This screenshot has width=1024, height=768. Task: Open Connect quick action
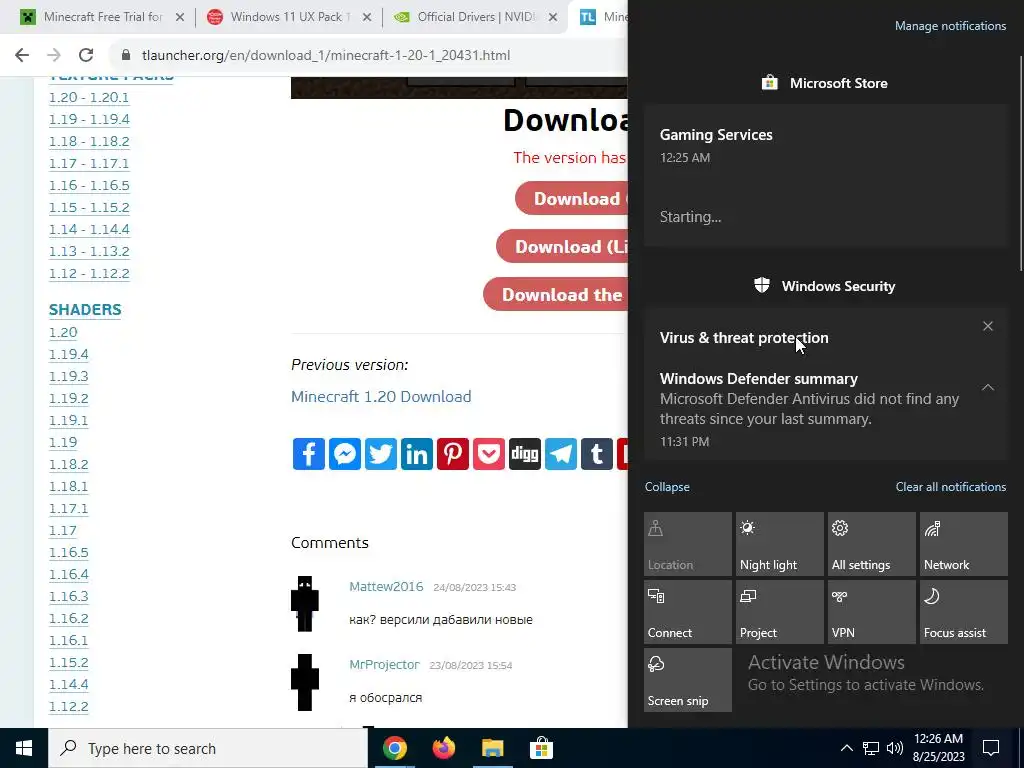point(688,612)
